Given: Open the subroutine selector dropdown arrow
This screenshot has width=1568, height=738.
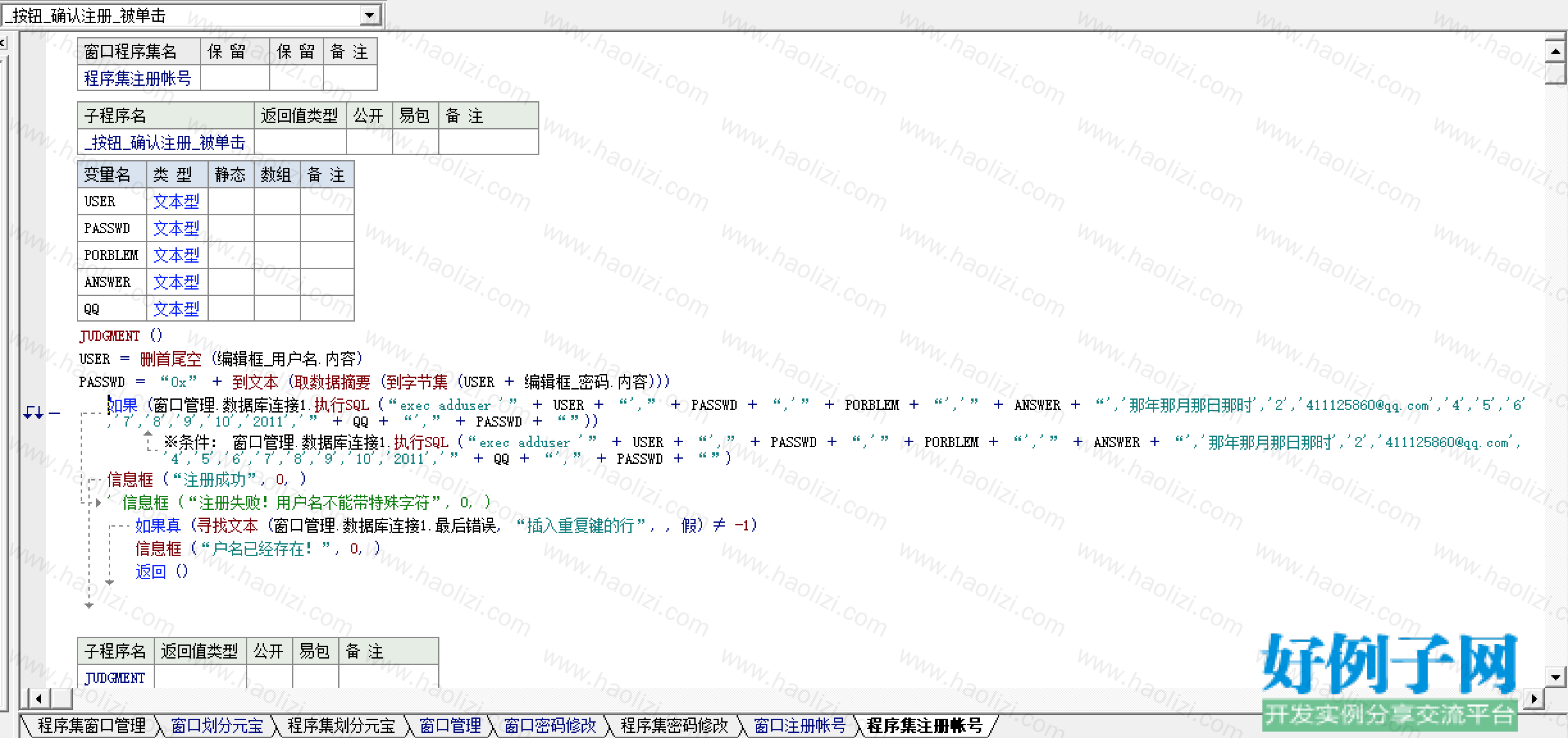Looking at the screenshot, I should tap(370, 15).
